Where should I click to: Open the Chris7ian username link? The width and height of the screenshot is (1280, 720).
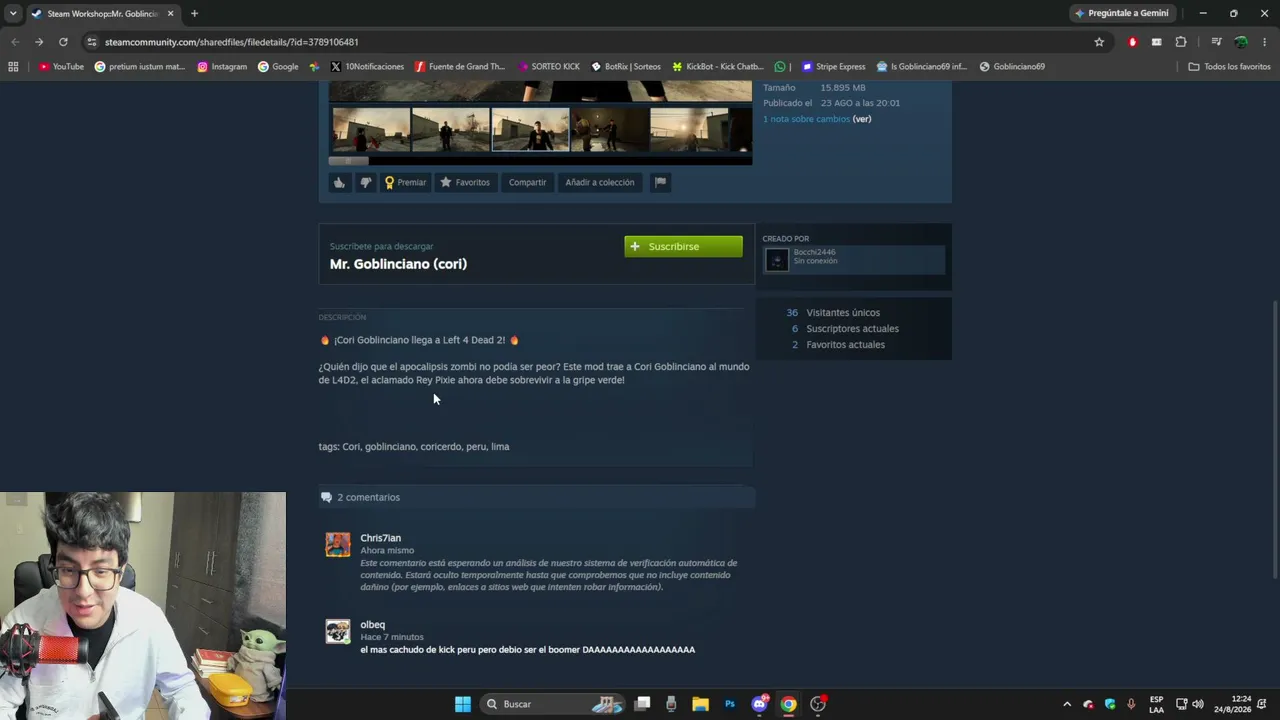pos(380,538)
